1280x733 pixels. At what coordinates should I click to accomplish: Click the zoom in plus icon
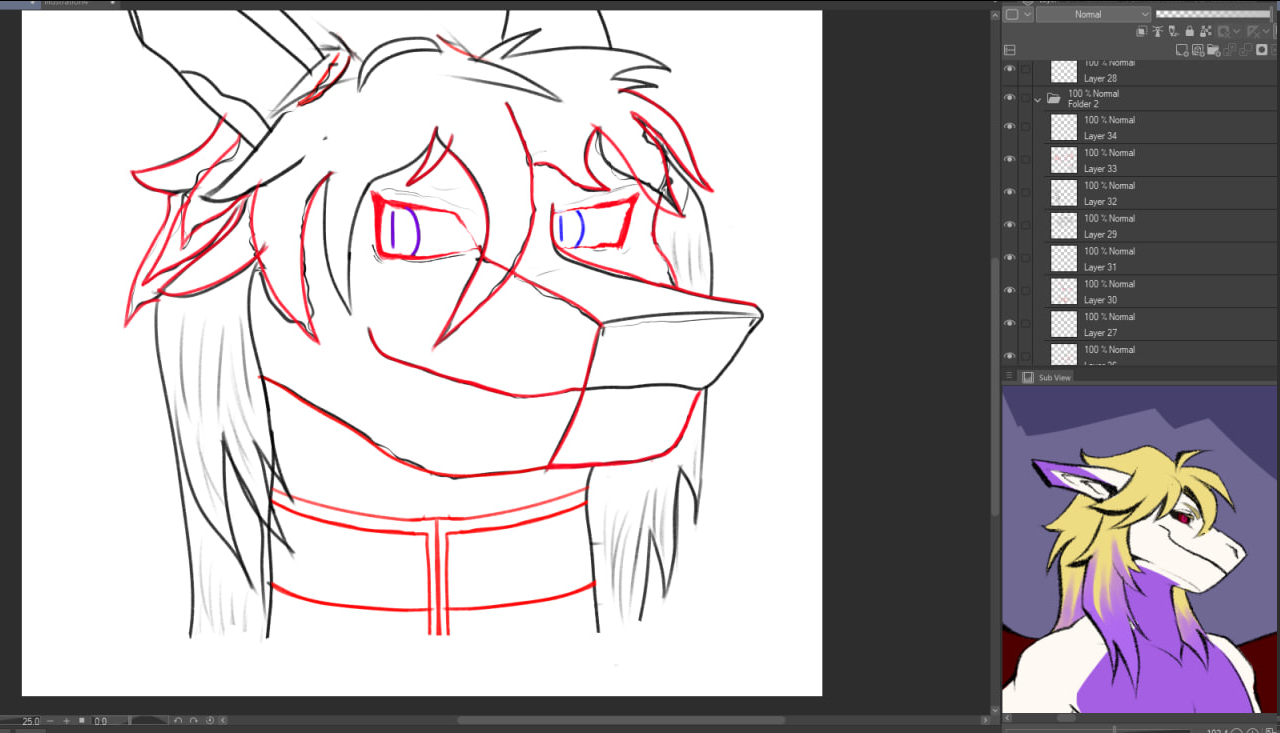67,720
